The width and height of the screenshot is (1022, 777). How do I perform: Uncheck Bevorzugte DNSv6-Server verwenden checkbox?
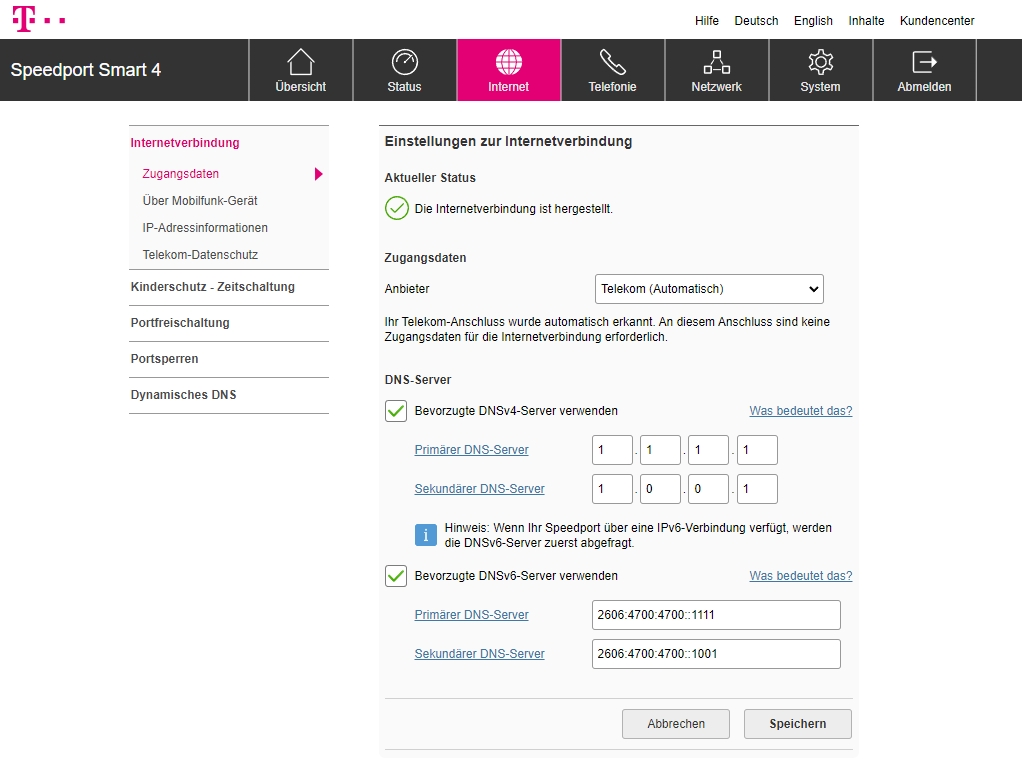click(x=396, y=576)
